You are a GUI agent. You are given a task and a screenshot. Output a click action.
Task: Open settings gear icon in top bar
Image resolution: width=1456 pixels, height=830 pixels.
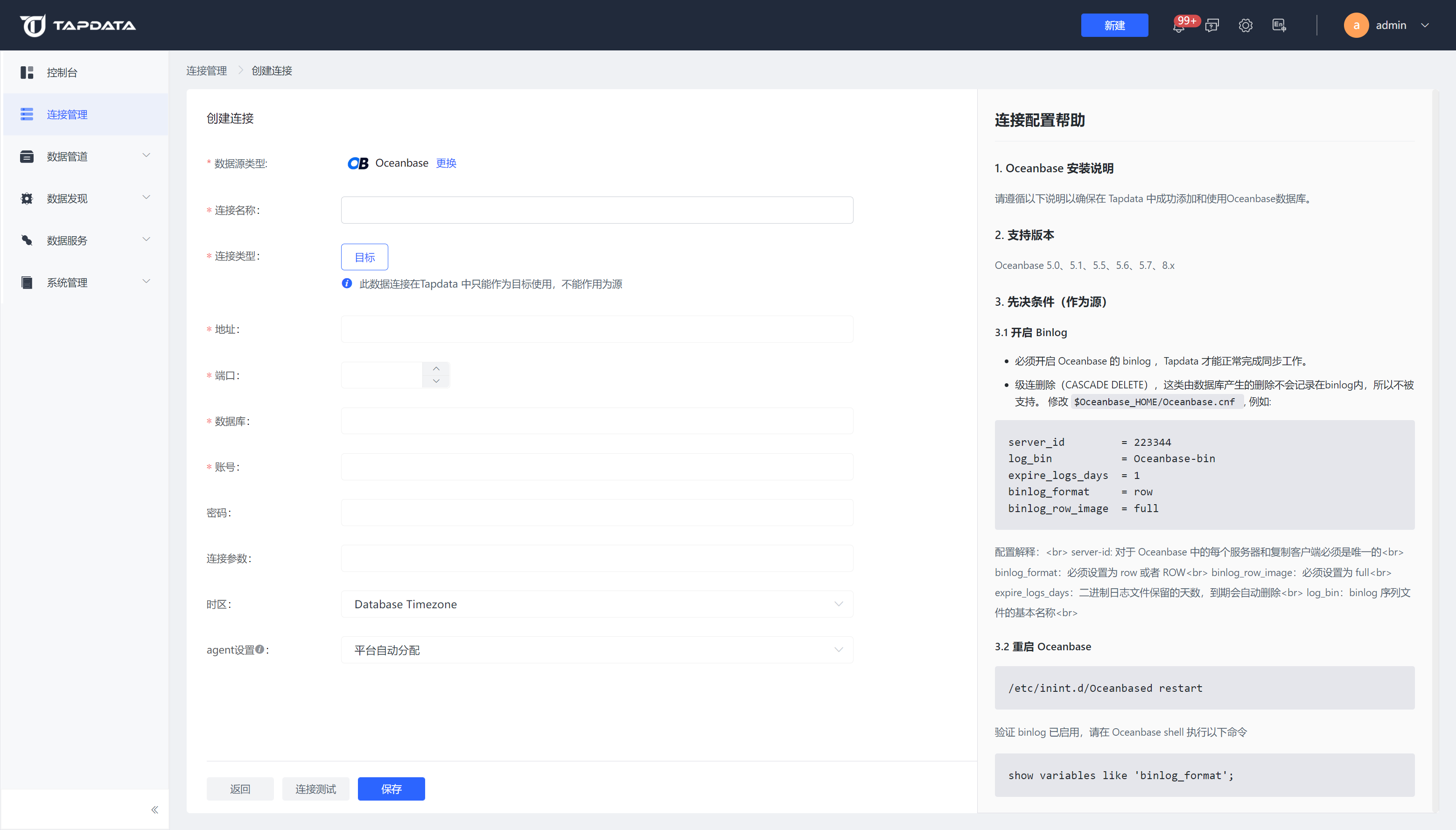[x=1246, y=26]
